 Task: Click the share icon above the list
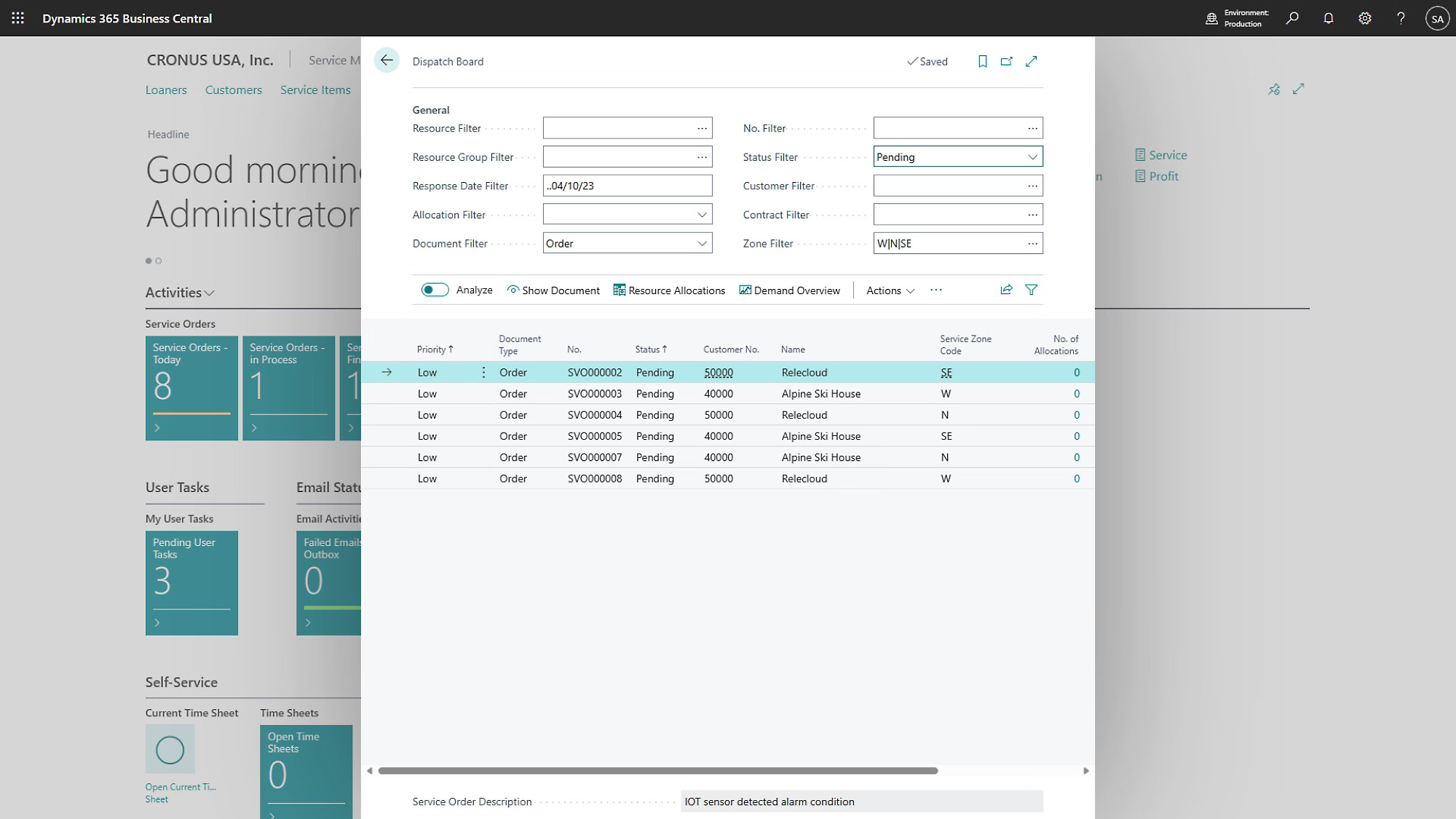click(x=1006, y=290)
